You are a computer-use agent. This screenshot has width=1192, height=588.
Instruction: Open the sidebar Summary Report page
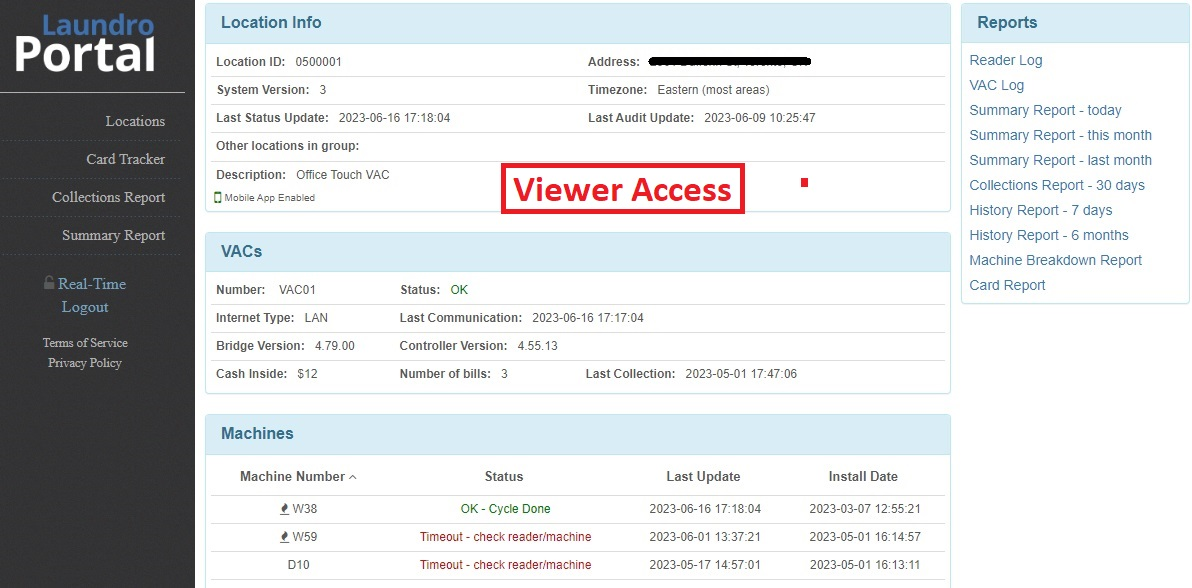tap(113, 235)
